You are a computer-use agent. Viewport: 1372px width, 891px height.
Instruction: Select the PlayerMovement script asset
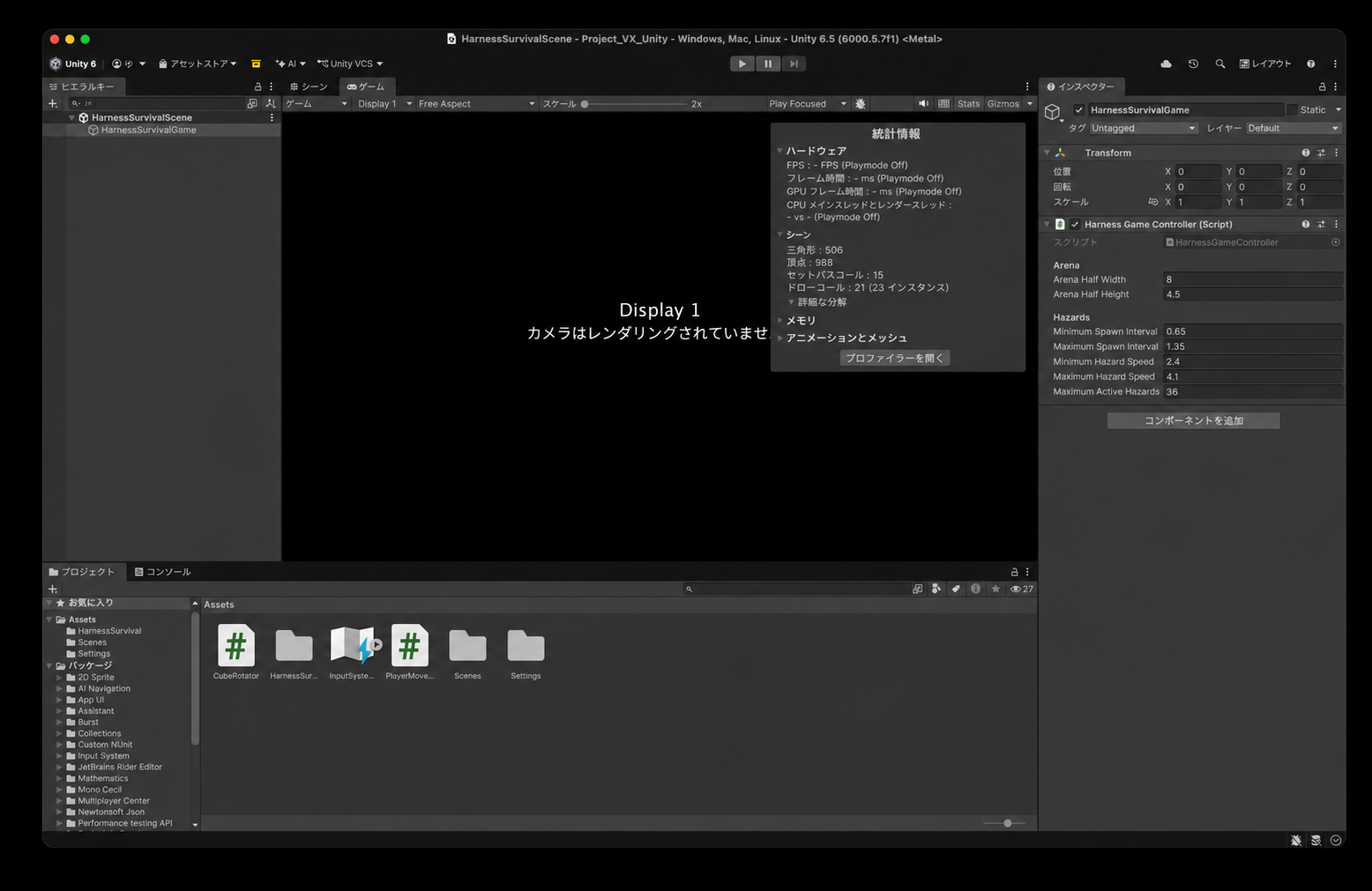click(x=410, y=652)
